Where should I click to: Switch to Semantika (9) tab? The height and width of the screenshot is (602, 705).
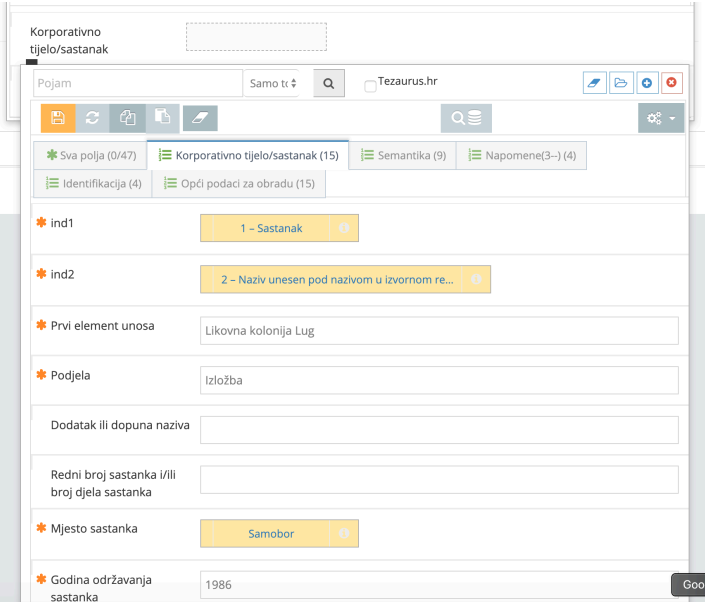click(x=403, y=156)
